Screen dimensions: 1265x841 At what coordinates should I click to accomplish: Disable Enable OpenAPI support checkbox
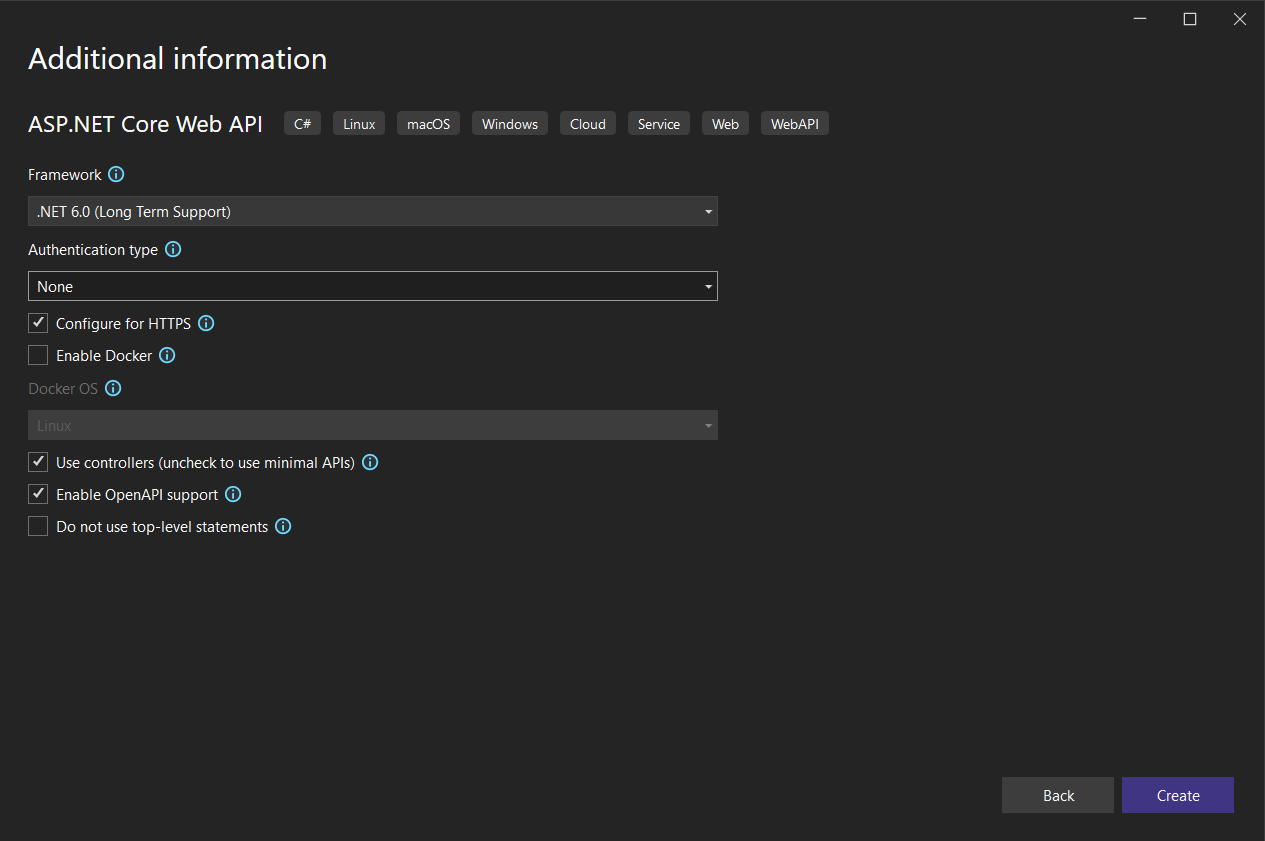click(38, 494)
